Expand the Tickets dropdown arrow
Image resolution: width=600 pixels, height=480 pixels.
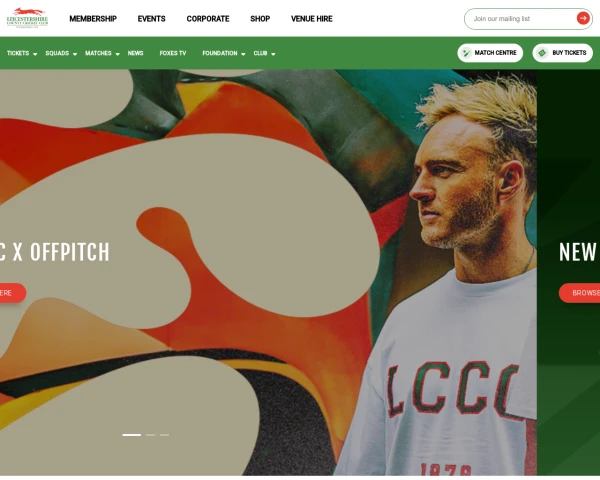coord(35,54)
